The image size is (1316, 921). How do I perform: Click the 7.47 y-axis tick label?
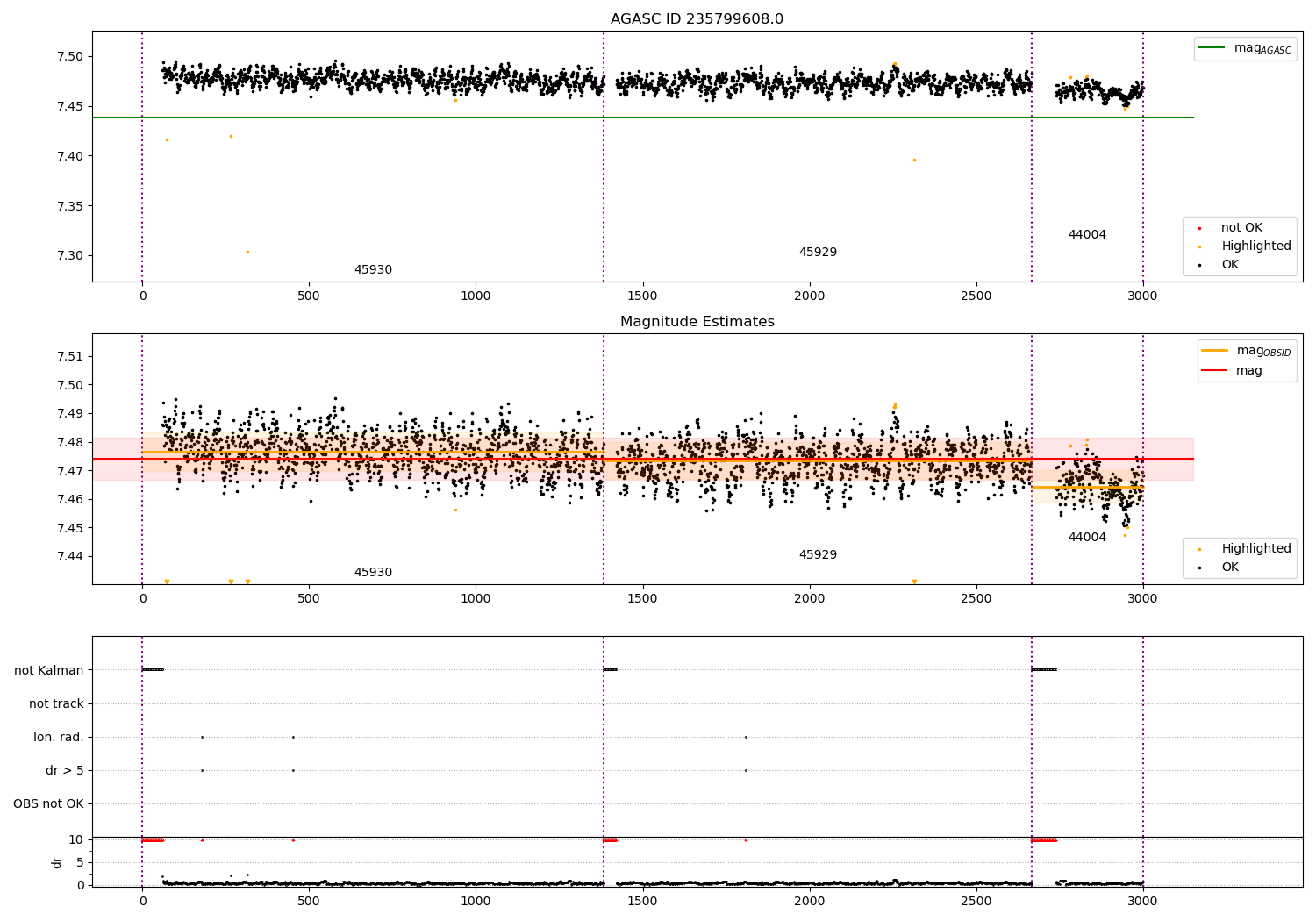point(69,471)
